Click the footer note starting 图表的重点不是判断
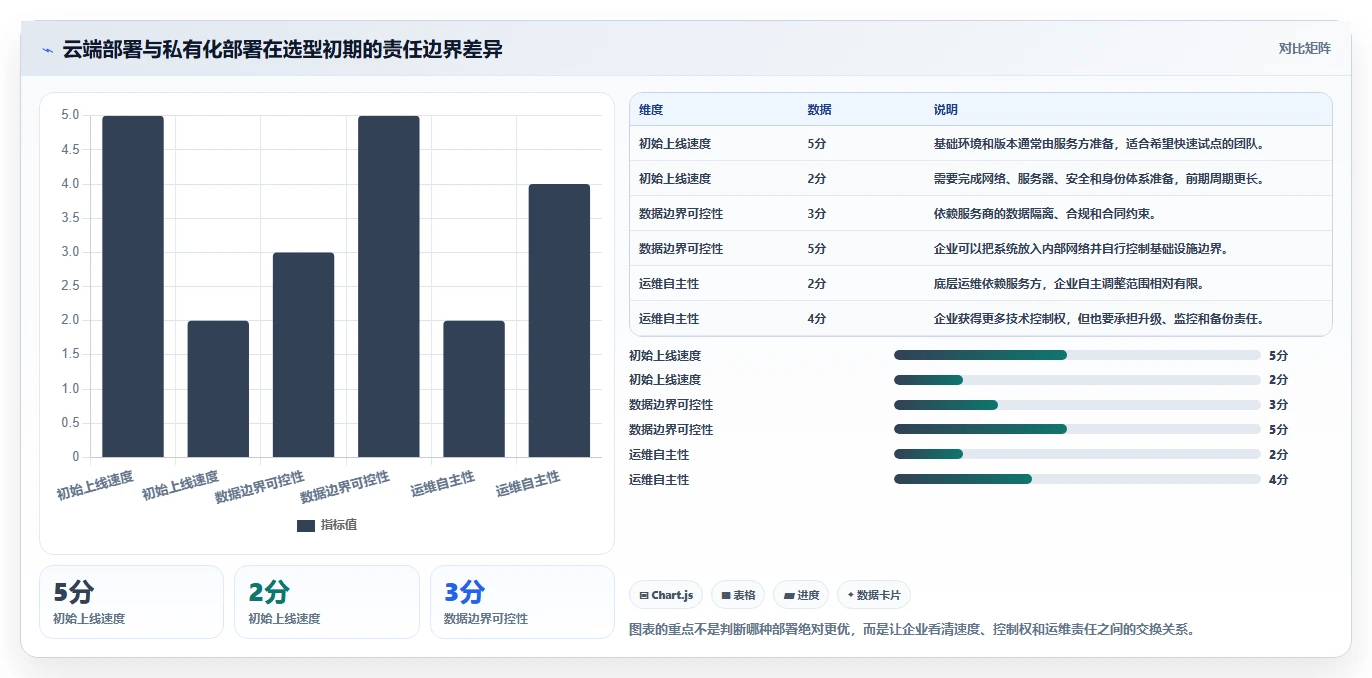Viewport: 1372px width, 678px height. point(912,630)
